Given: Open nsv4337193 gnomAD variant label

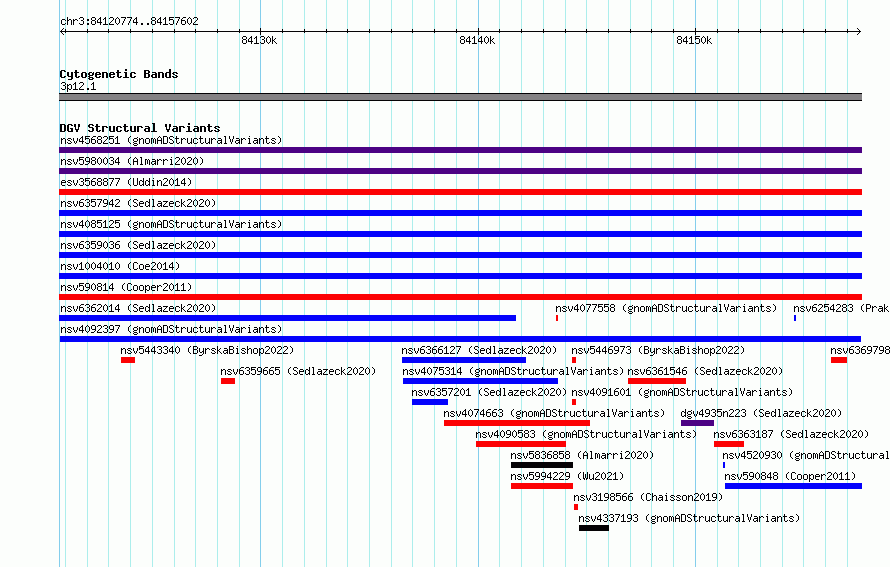Looking at the screenshot, I should (x=689, y=518).
